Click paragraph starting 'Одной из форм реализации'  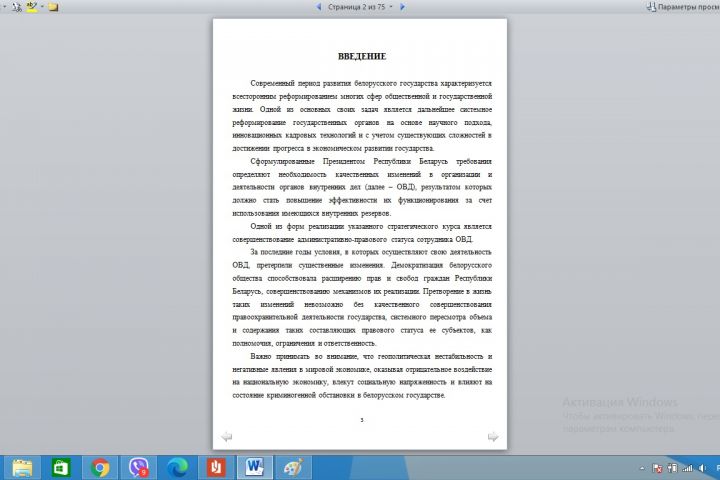click(362, 232)
